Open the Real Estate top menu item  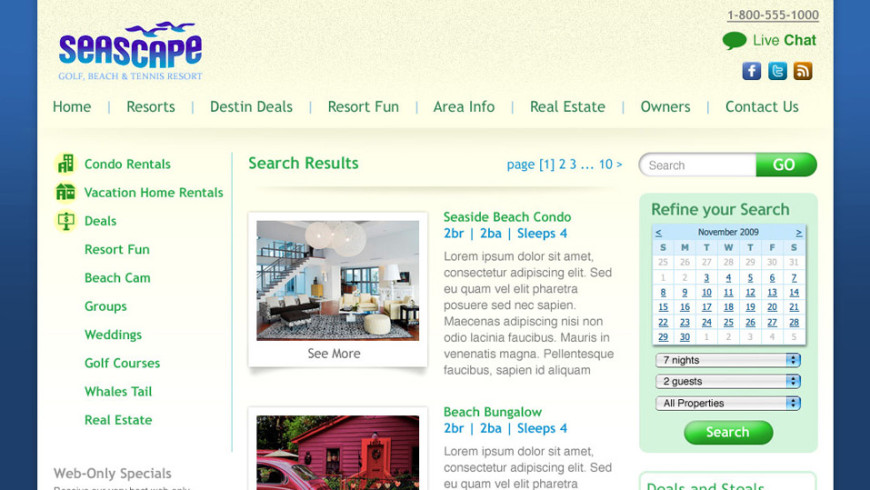click(567, 107)
